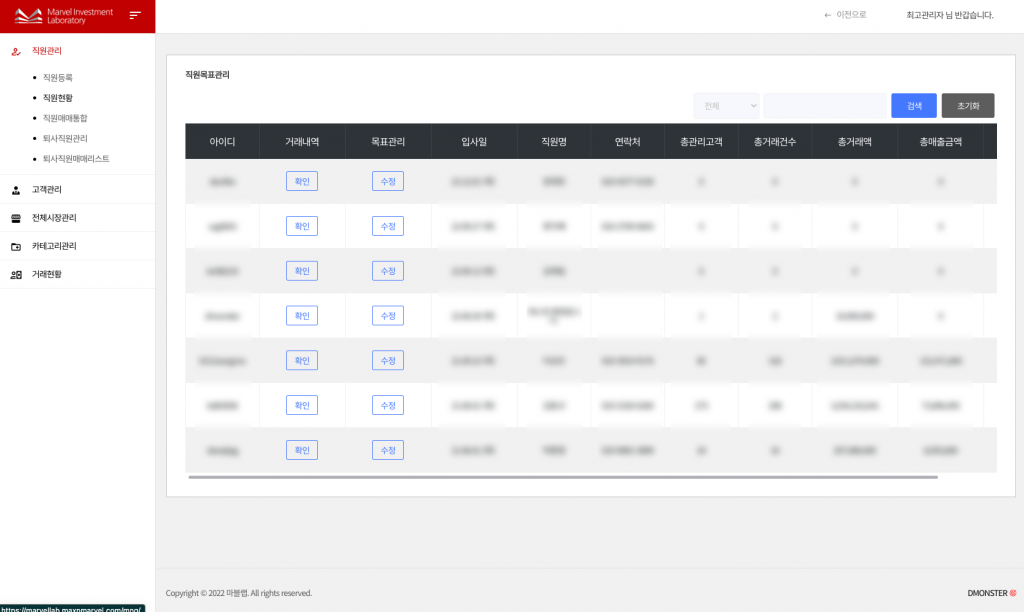Click the Marvel Investment Laboratory logo
The width and height of the screenshot is (1024, 612).
[65, 16]
